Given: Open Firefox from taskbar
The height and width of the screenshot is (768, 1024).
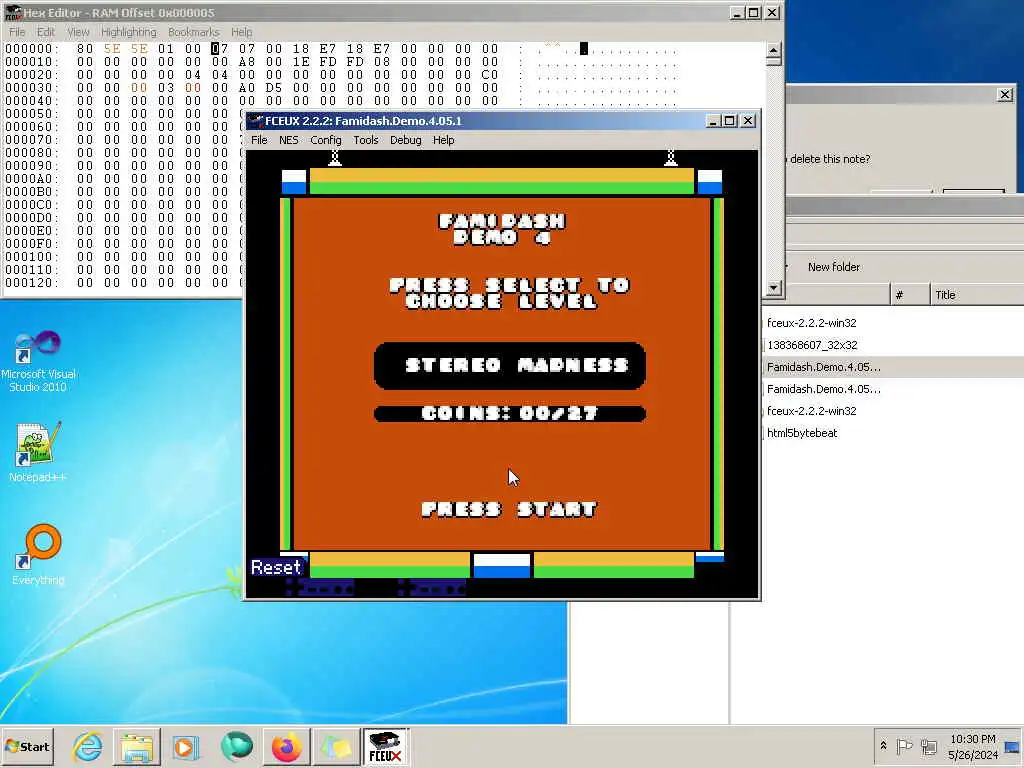Looking at the screenshot, I should 287,746.
